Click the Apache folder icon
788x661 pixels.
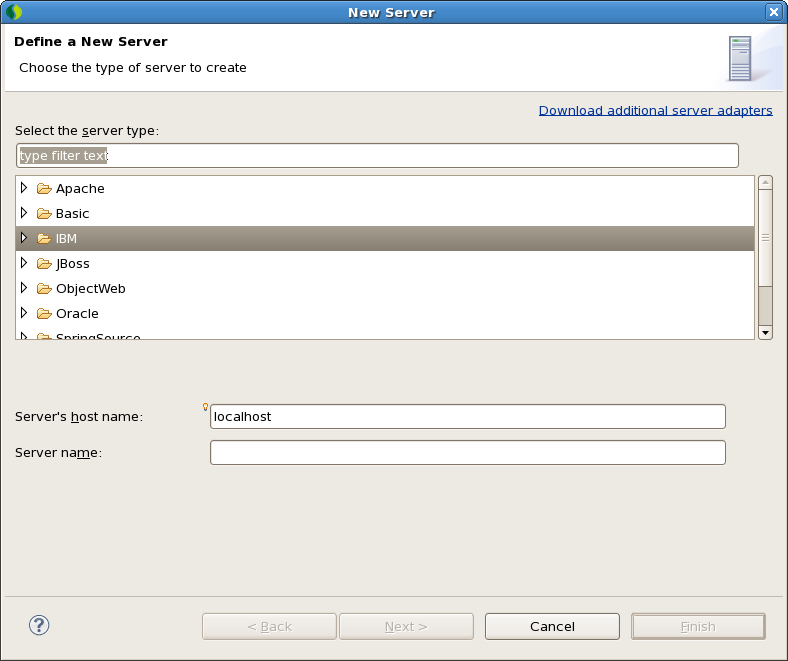44,188
